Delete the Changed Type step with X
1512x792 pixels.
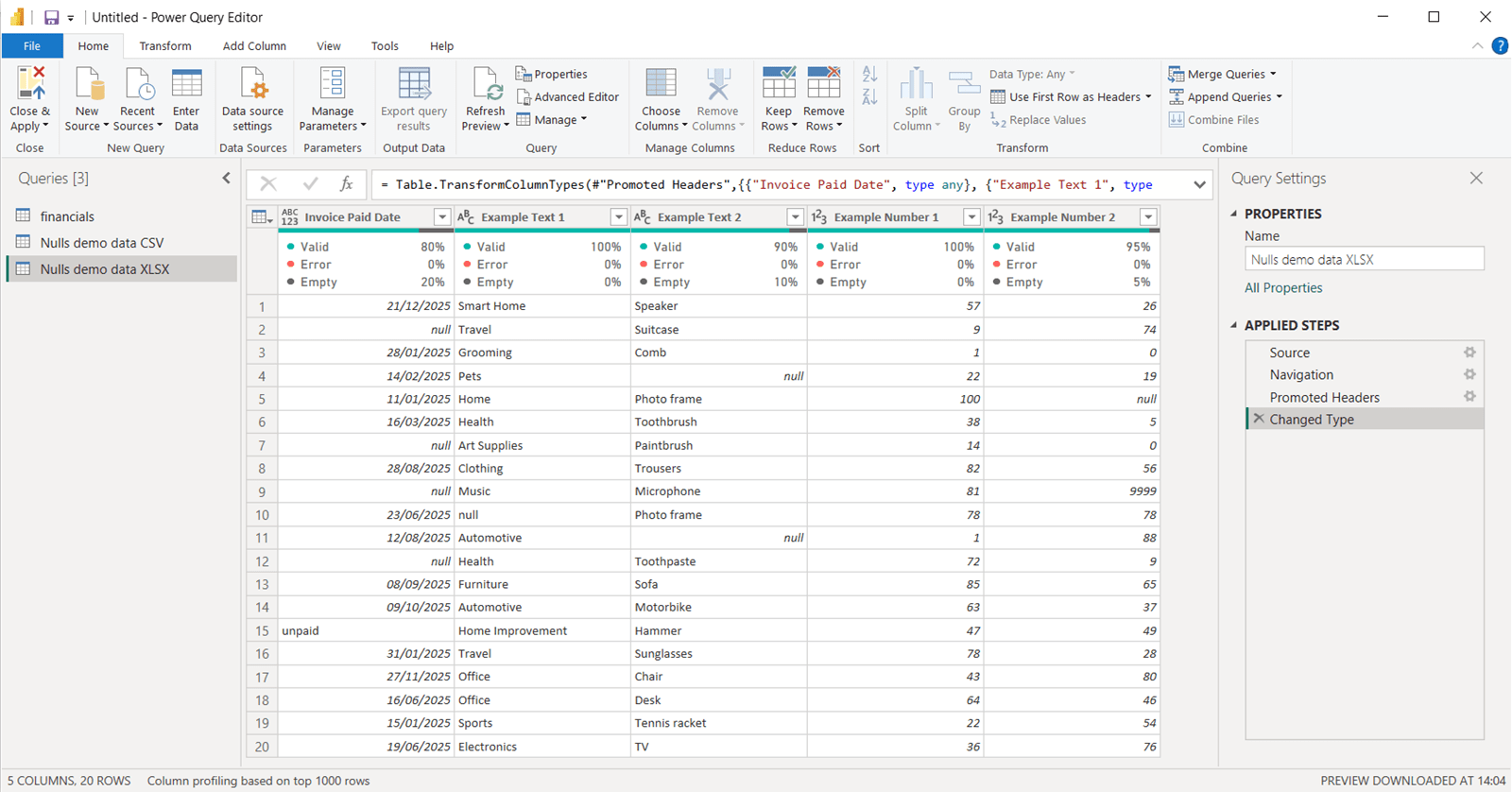click(x=1259, y=419)
